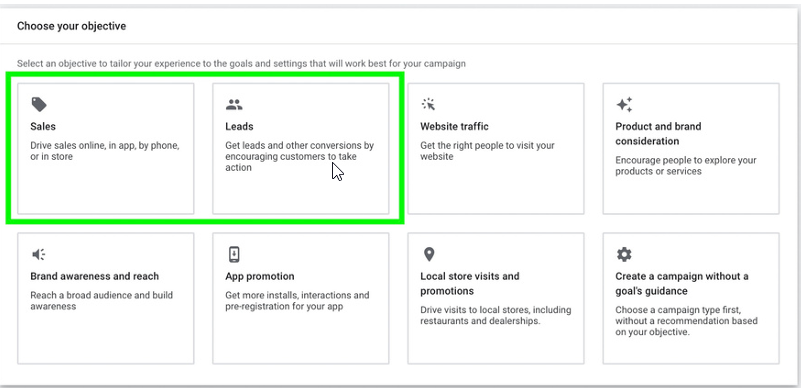This screenshot has height=388, width=801.
Task: Click "Drive visits to local stores" description
Action: 496,316
